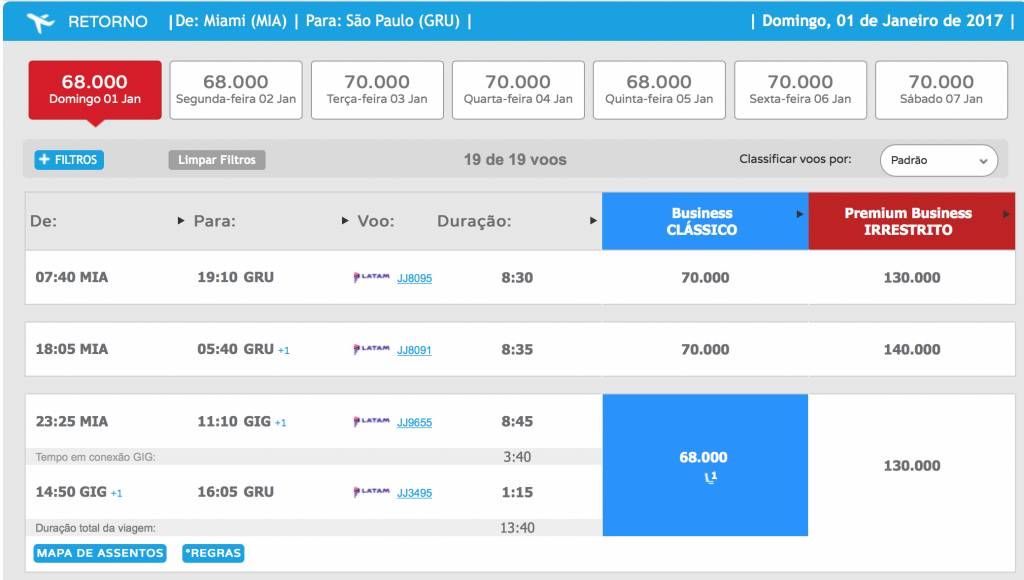The image size is (1024, 580).
Task: Click the 18:05 MIA departure time
Action: tap(72, 349)
